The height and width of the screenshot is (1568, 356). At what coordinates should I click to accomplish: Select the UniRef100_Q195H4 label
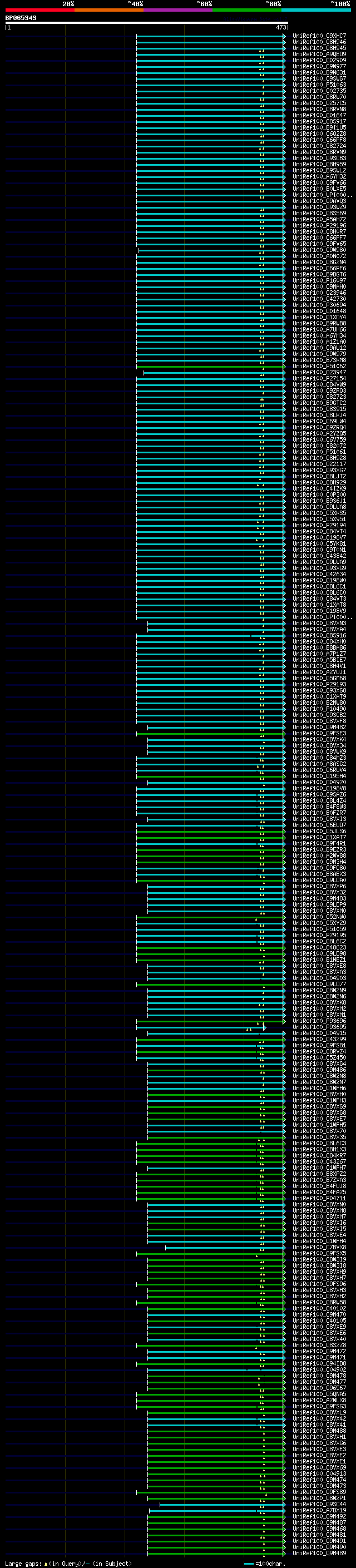319,776
